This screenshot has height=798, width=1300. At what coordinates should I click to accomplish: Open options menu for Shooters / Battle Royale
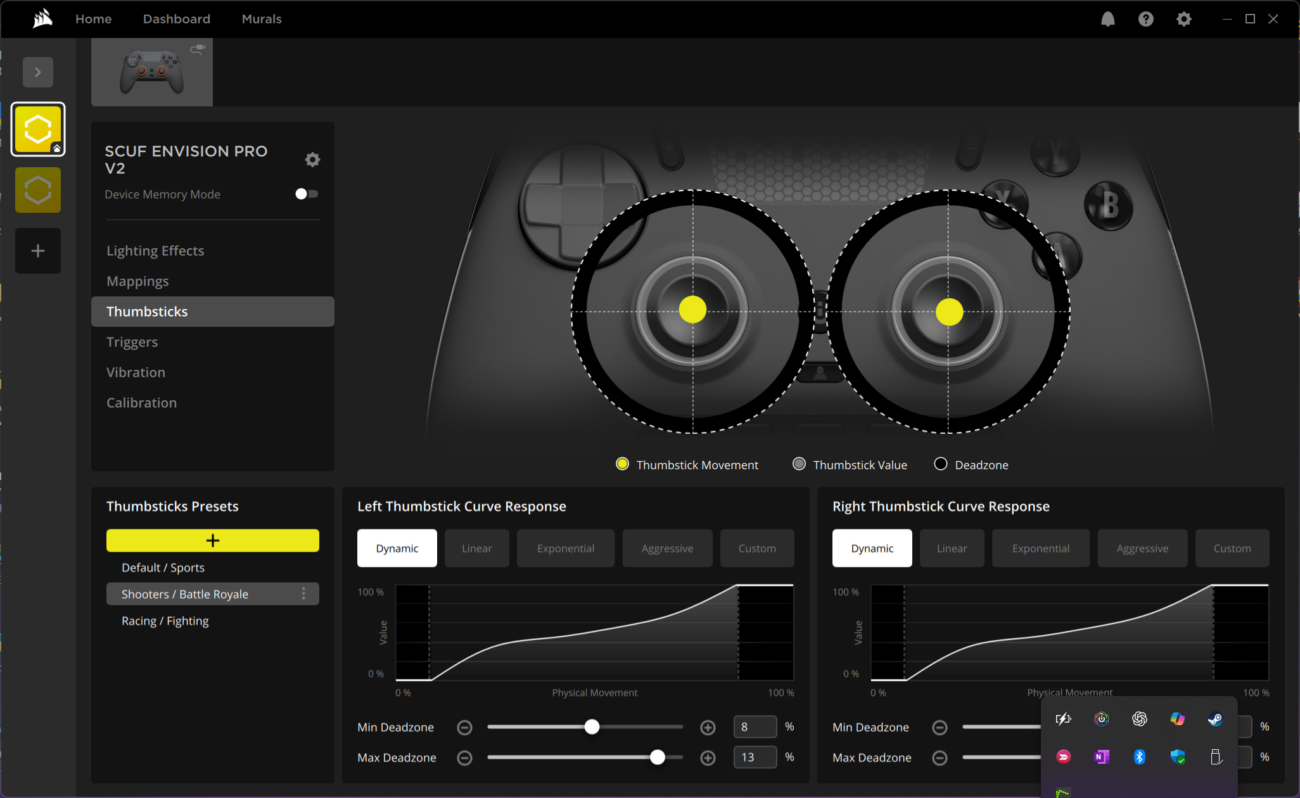click(304, 594)
